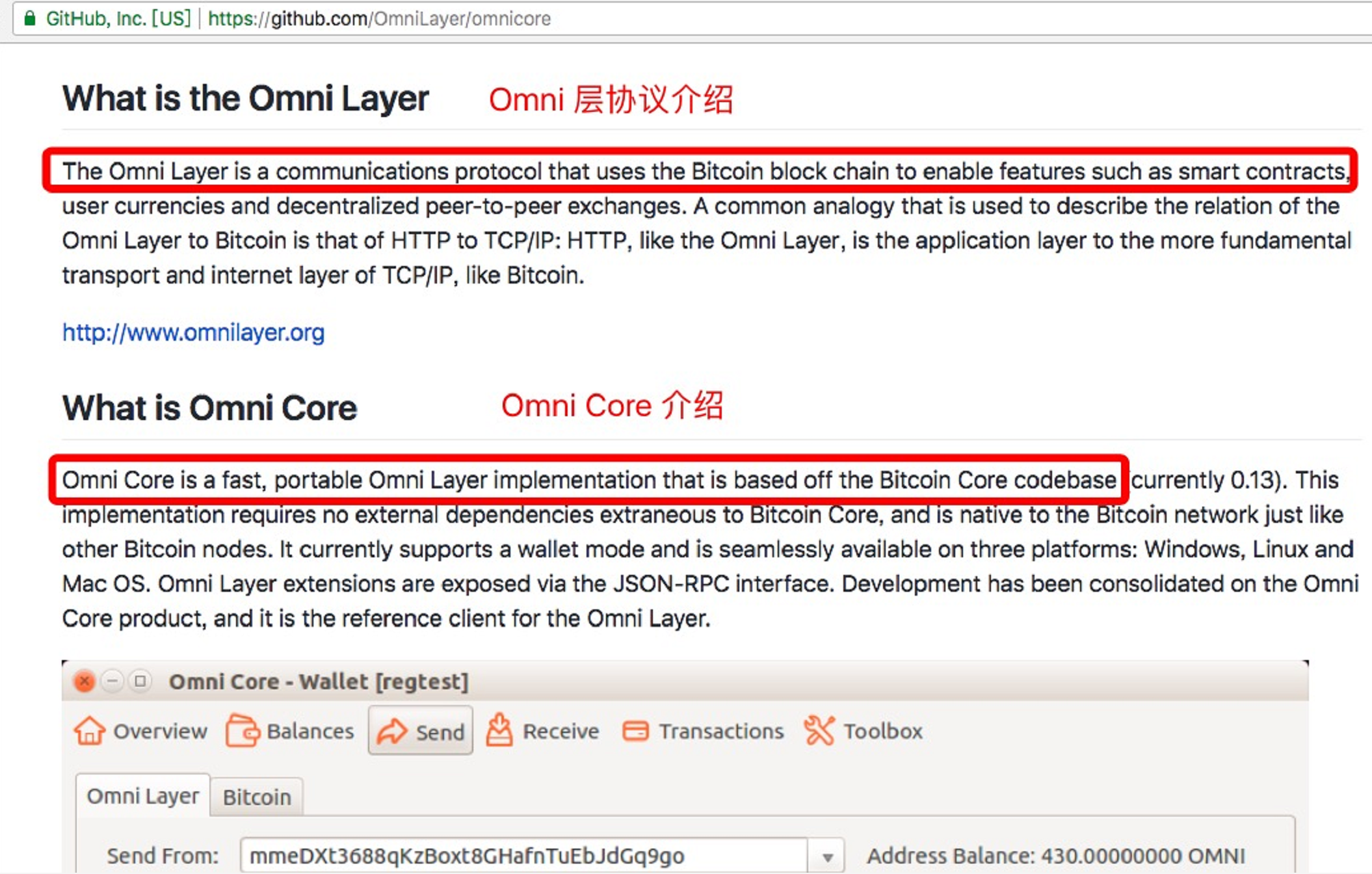This screenshot has height=874, width=1372.
Task: Open the omnilayer.org hyperlink
Action: click(x=193, y=332)
